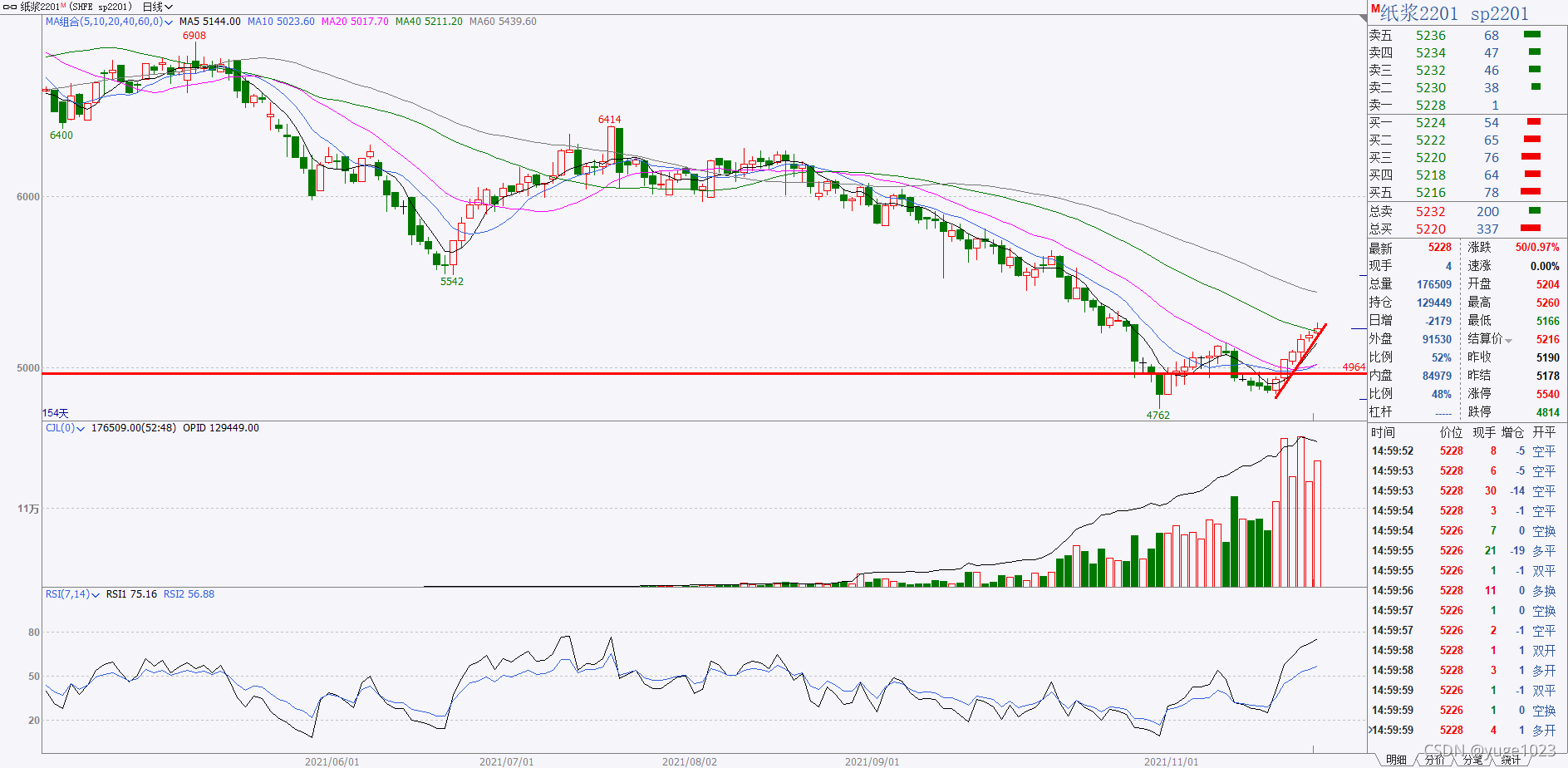
Task: Click the MA5 5144.00 value
Action: tap(210, 22)
